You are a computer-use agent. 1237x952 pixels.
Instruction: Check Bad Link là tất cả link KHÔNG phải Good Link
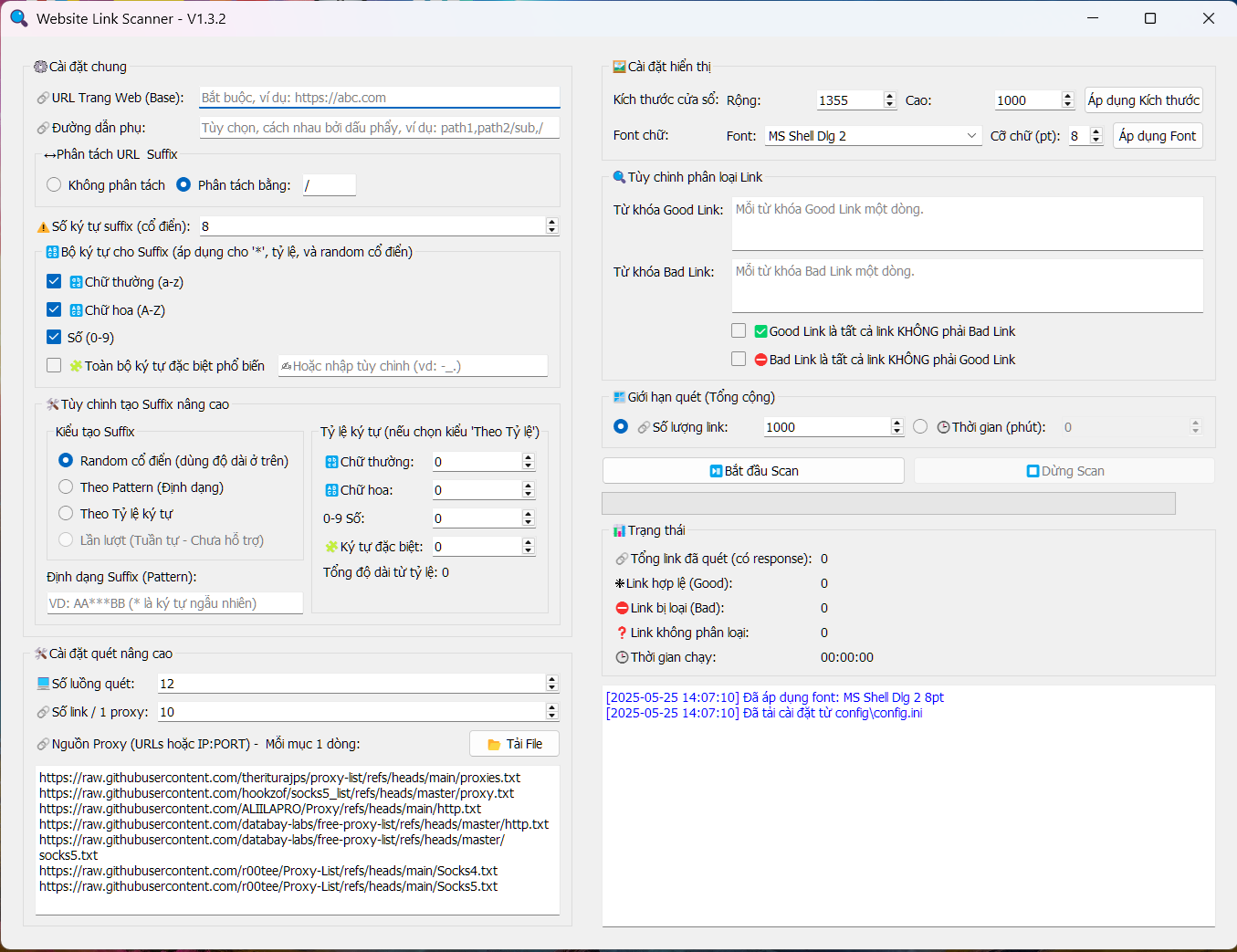739,359
